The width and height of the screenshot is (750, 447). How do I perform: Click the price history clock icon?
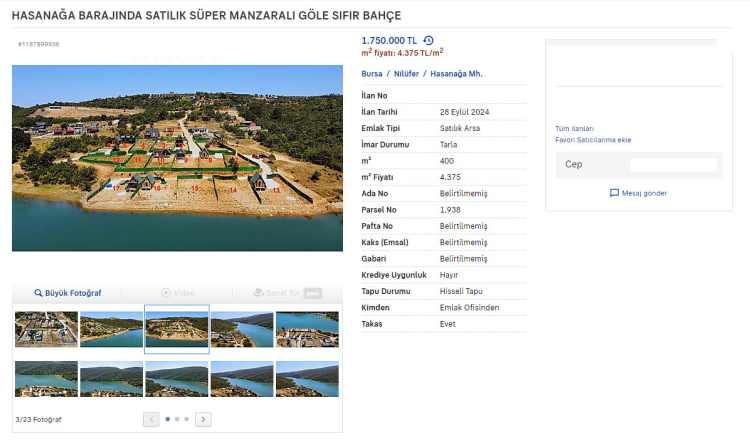point(429,40)
